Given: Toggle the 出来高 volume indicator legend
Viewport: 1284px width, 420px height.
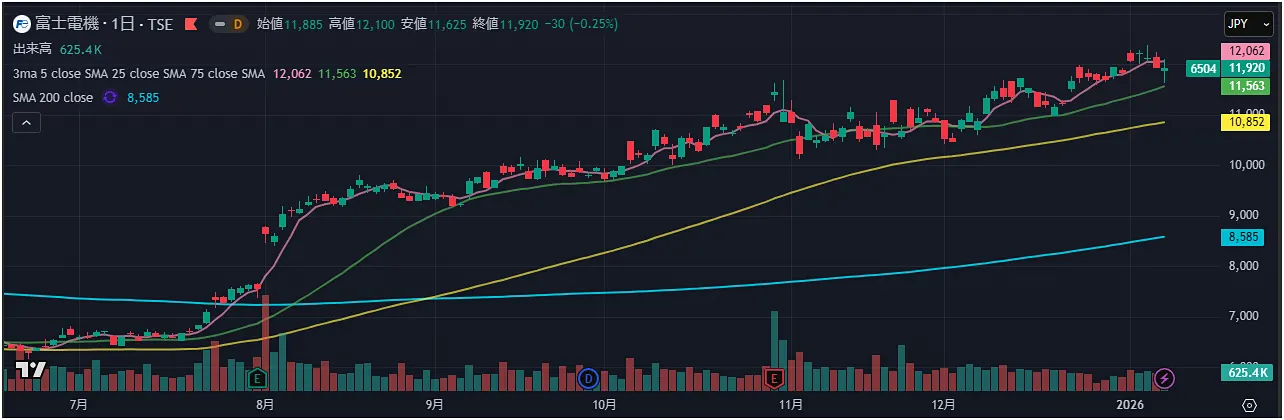Looking at the screenshot, I should coord(32,48).
